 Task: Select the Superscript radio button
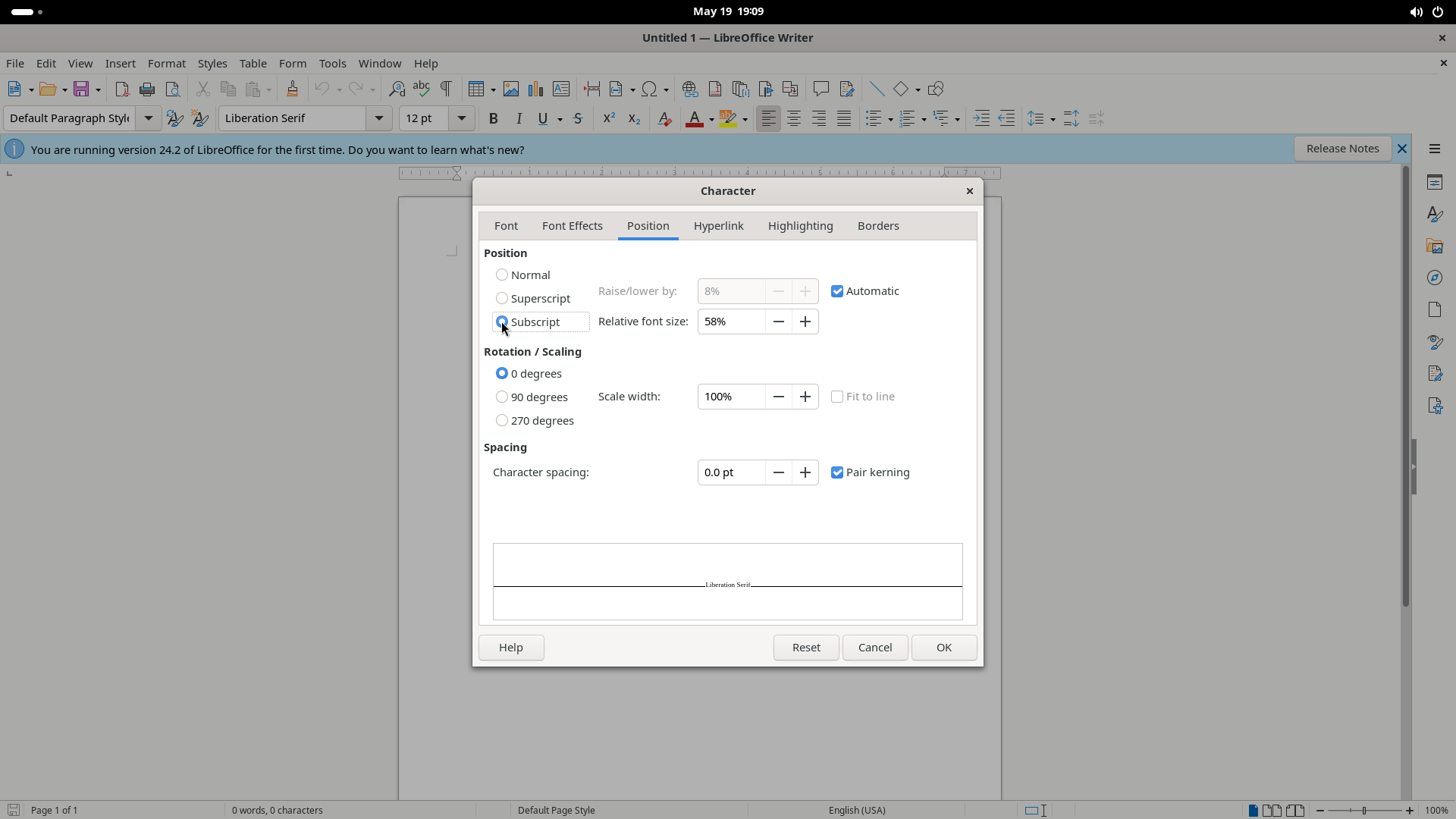click(502, 299)
